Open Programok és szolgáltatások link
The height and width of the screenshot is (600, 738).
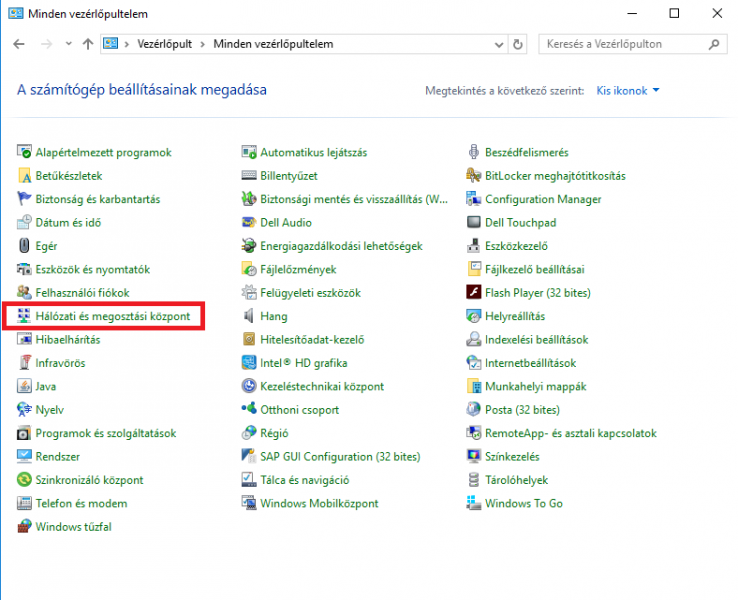click(x=106, y=433)
